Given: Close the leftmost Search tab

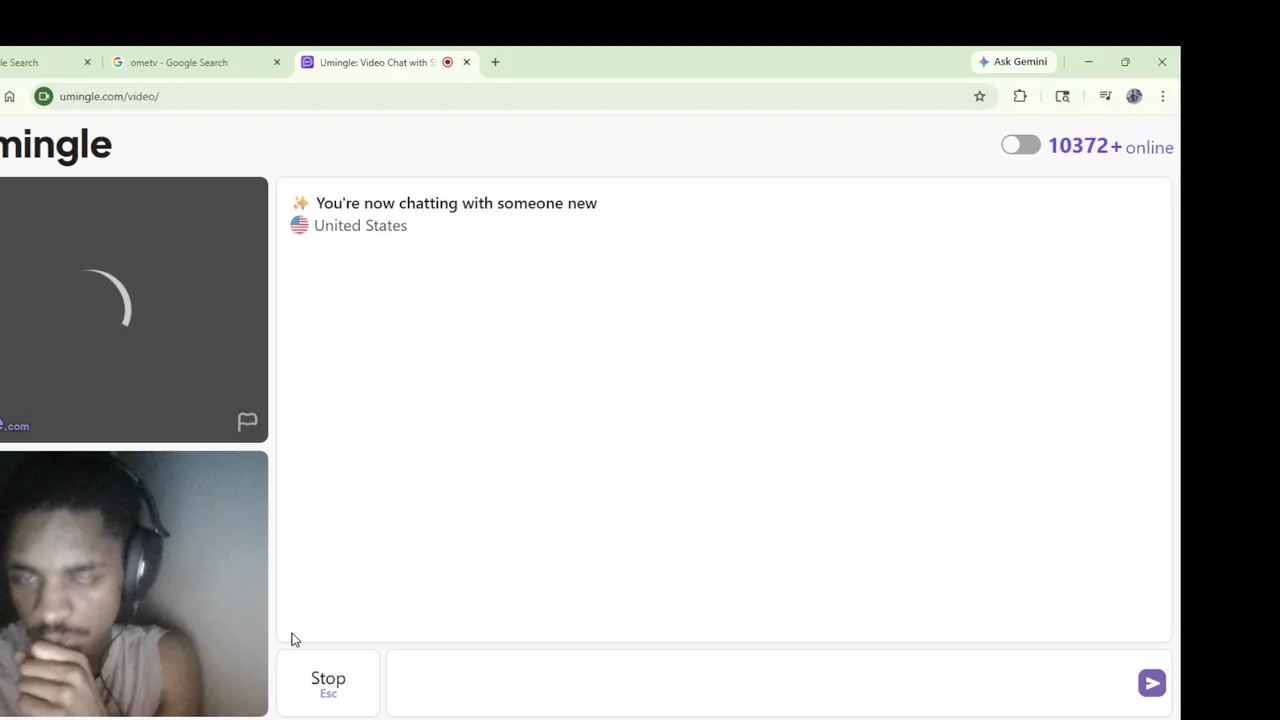Looking at the screenshot, I should 87,62.
